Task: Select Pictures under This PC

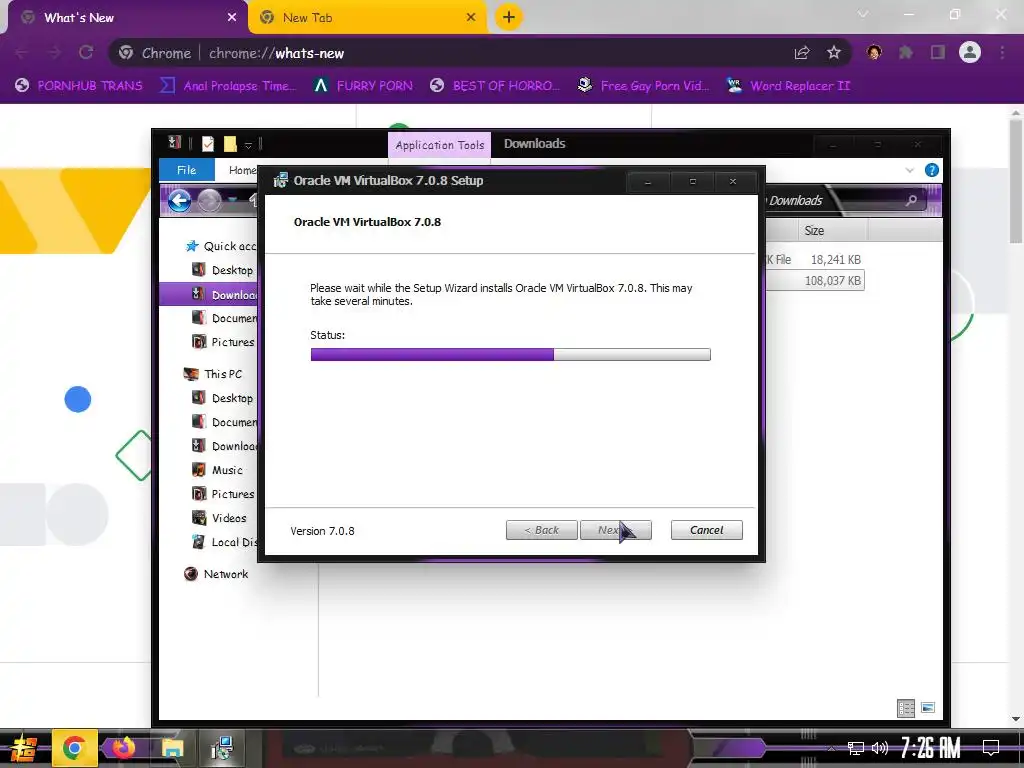Action: [x=223, y=494]
